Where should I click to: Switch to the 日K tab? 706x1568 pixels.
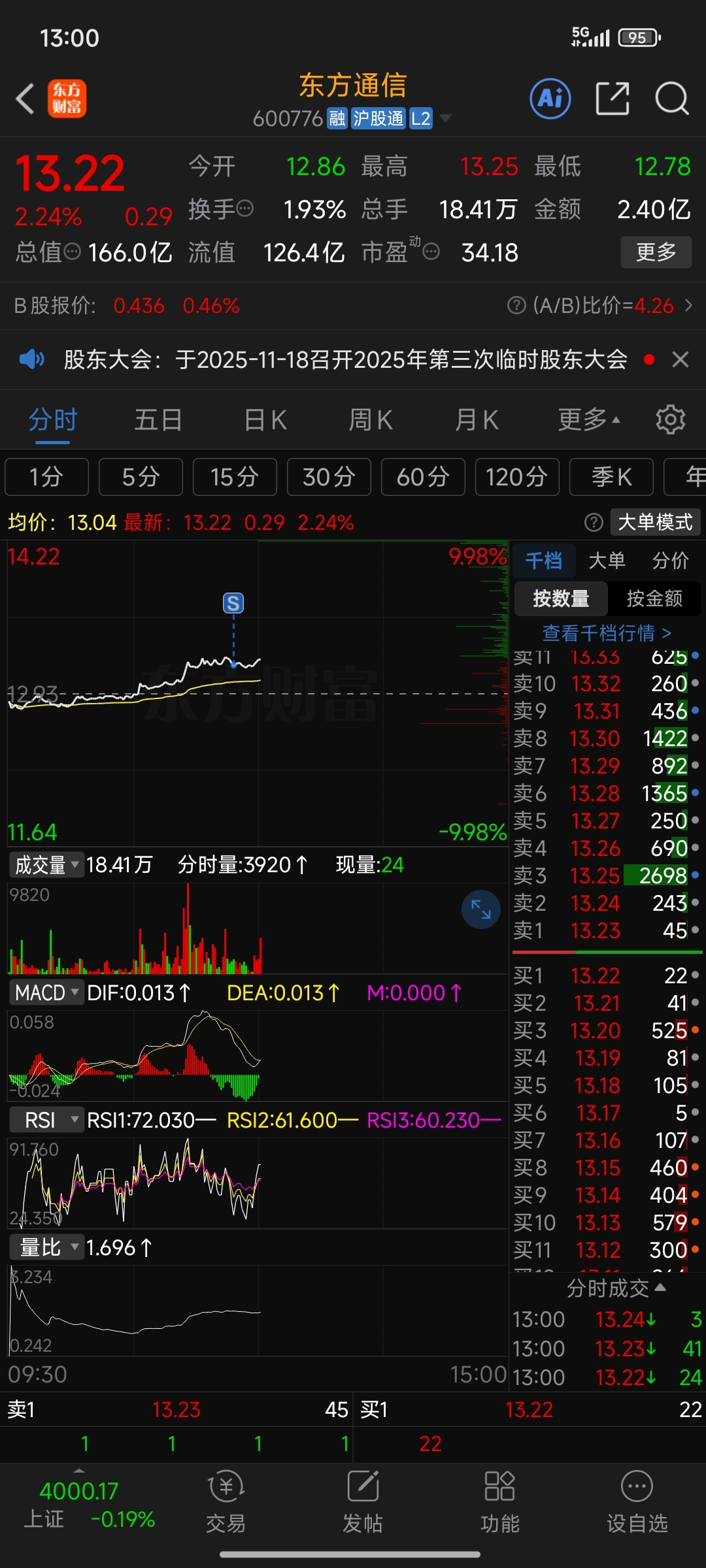click(x=265, y=419)
